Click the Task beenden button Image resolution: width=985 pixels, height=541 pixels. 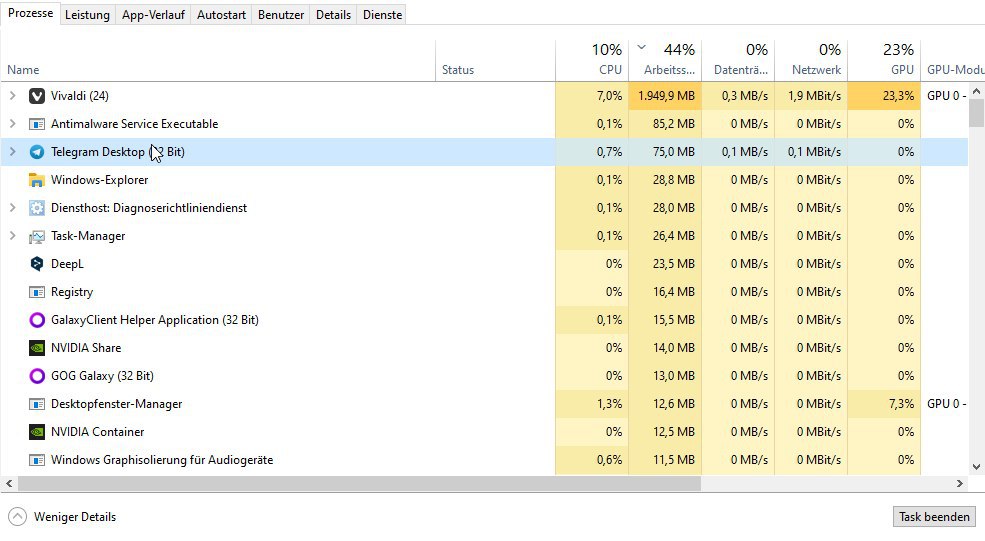934,516
